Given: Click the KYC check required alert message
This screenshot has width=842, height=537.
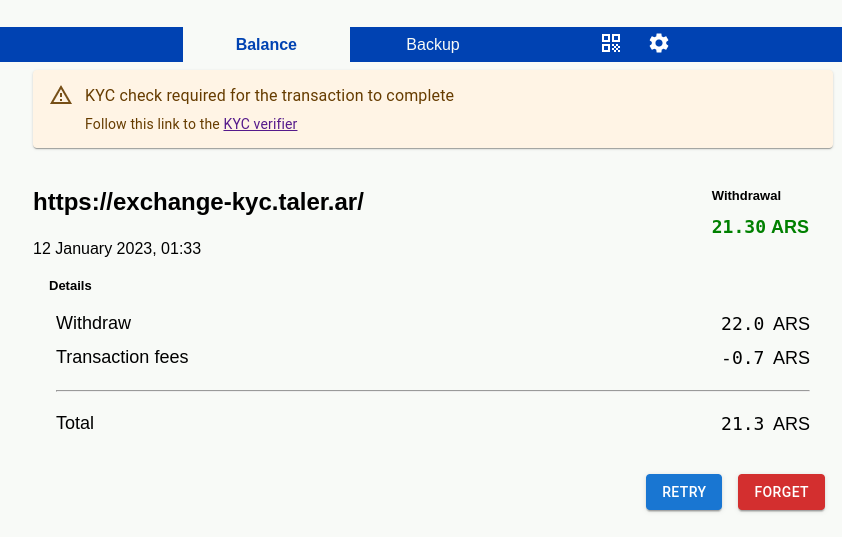Looking at the screenshot, I should pos(270,96).
